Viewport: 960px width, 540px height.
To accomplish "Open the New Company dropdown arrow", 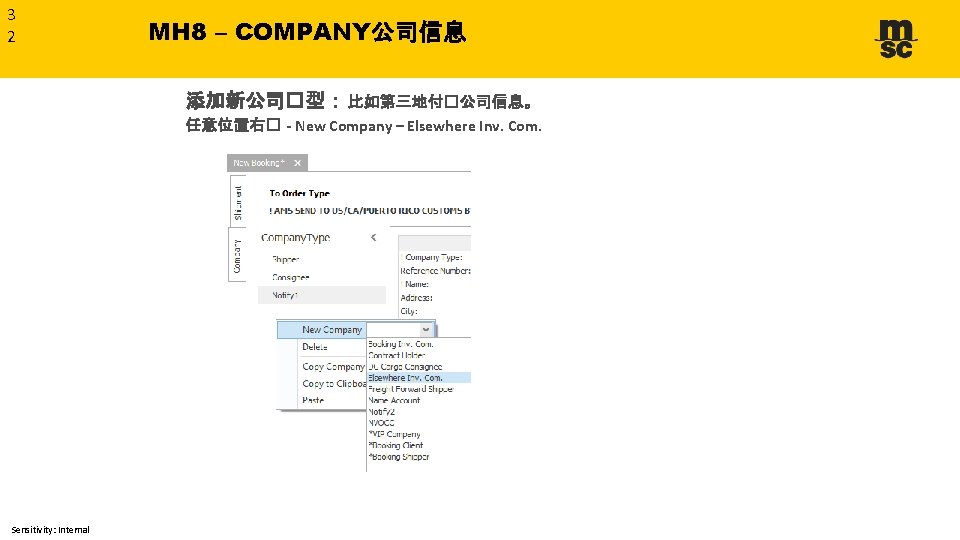I will pyautogui.click(x=426, y=329).
